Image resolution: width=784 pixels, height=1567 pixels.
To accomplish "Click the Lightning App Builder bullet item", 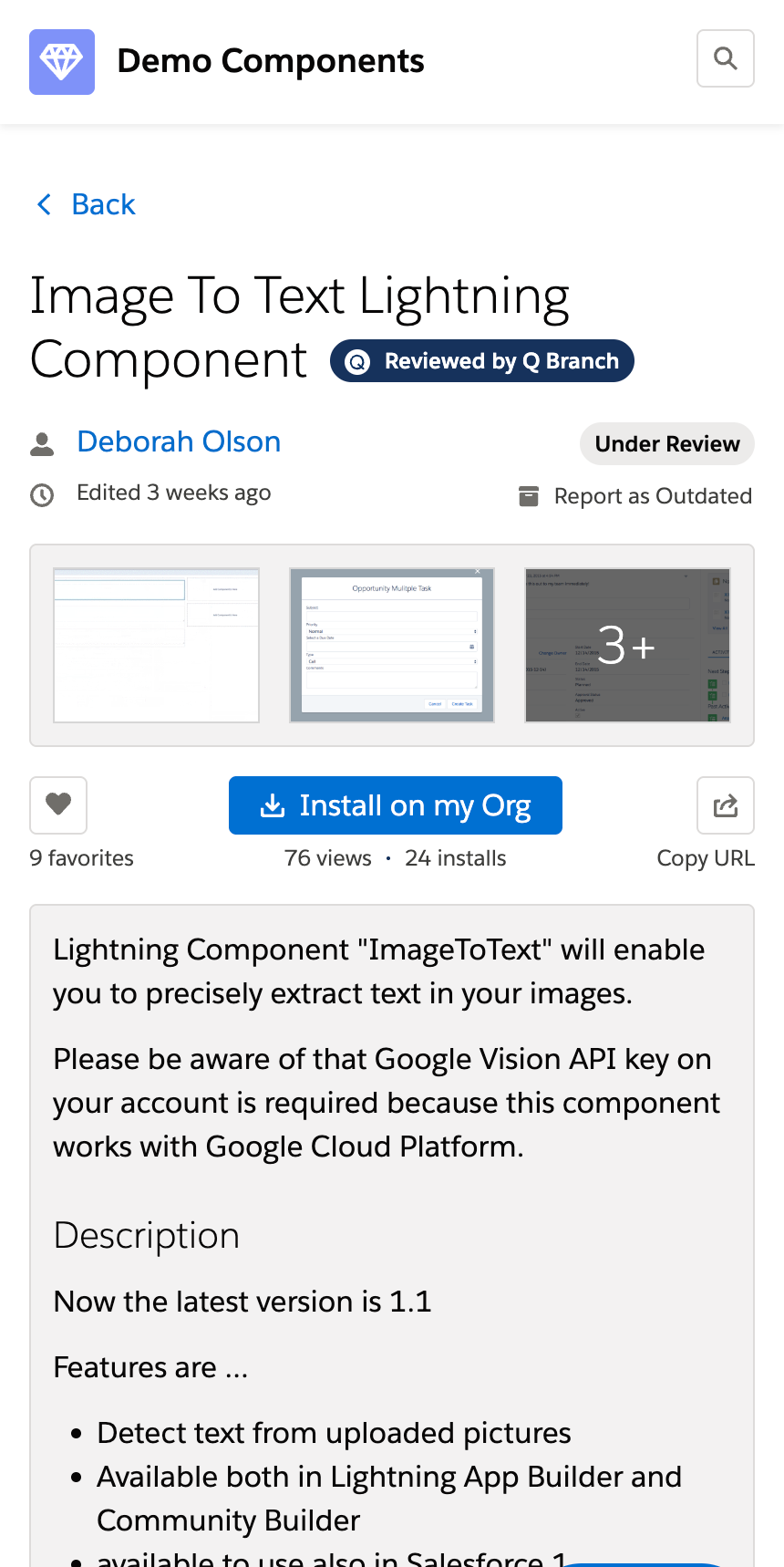I will 389,1499.
